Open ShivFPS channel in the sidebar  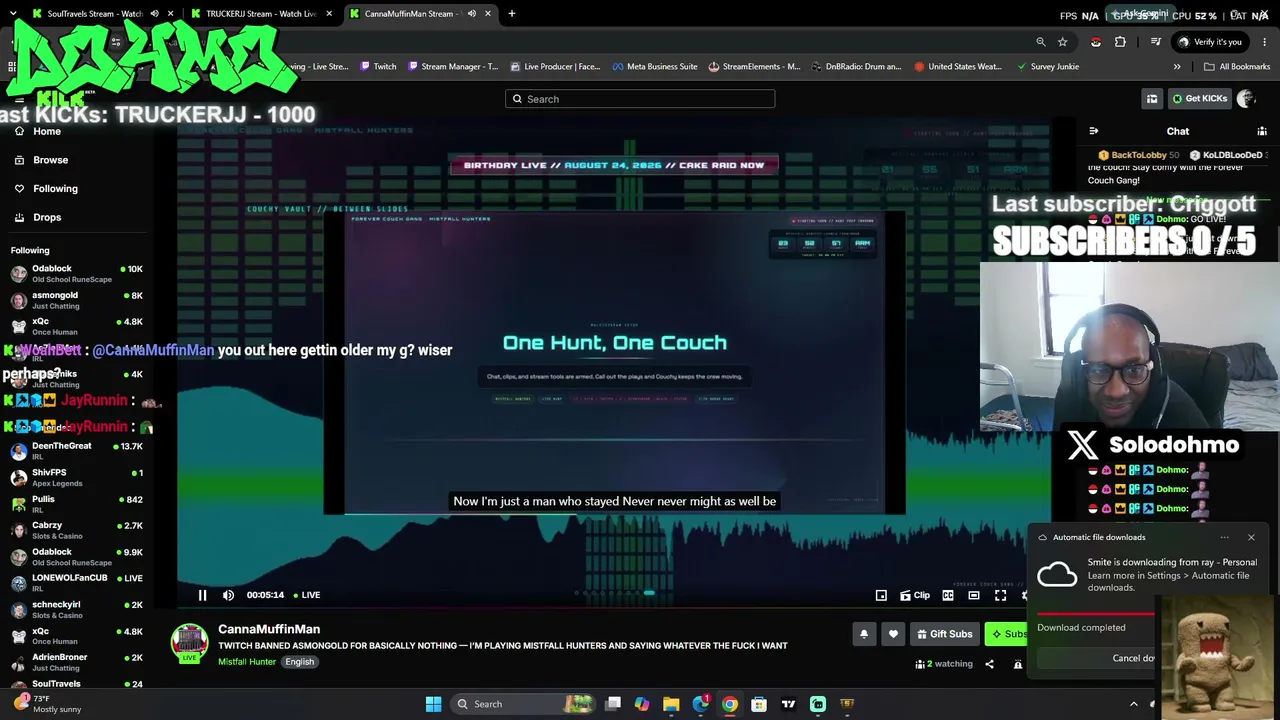[75, 477]
